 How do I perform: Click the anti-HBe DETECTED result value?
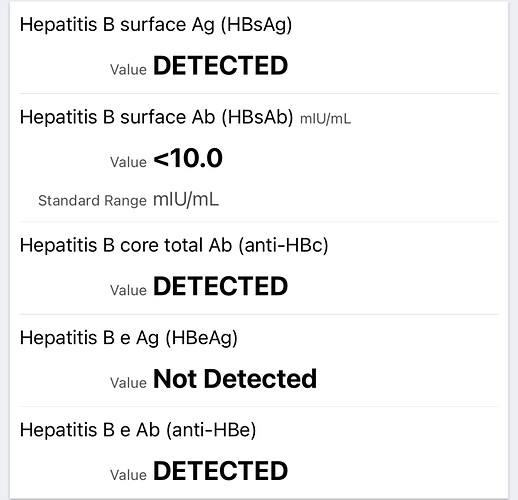pyautogui.click(x=220, y=471)
